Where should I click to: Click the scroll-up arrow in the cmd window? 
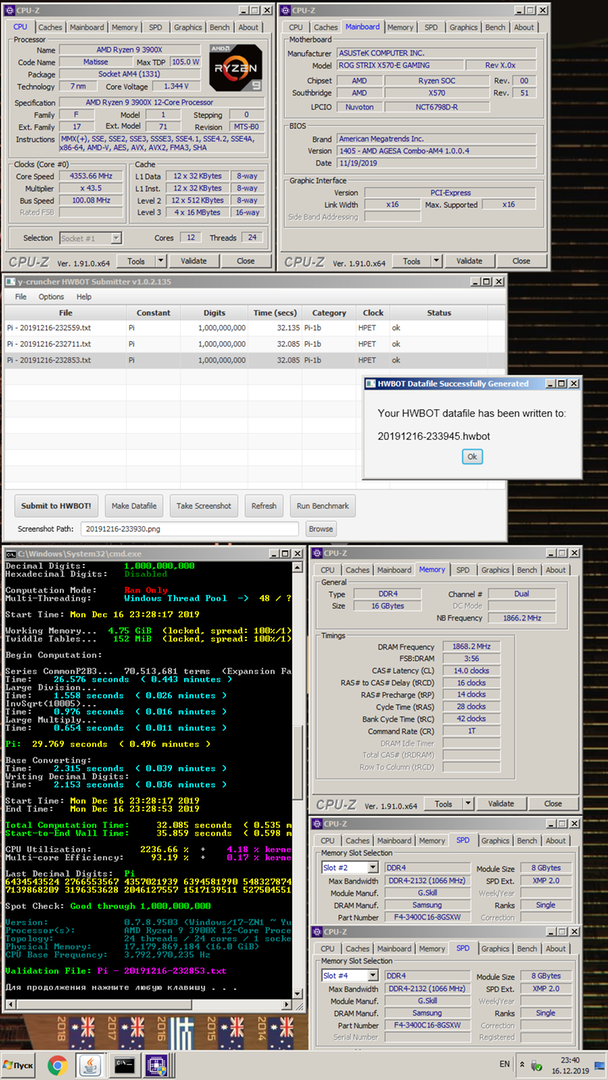pos(298,566)
